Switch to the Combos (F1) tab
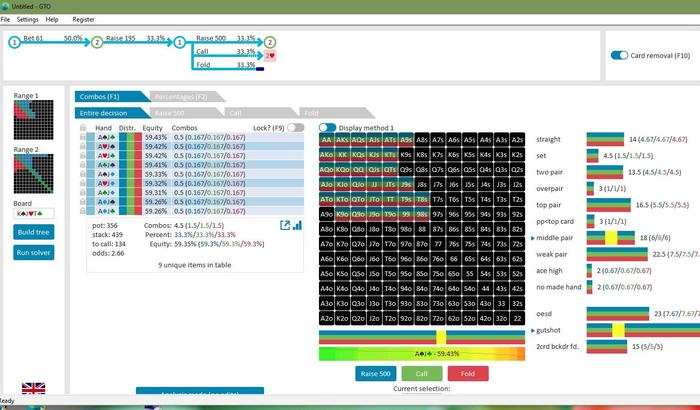 point(112,96)
